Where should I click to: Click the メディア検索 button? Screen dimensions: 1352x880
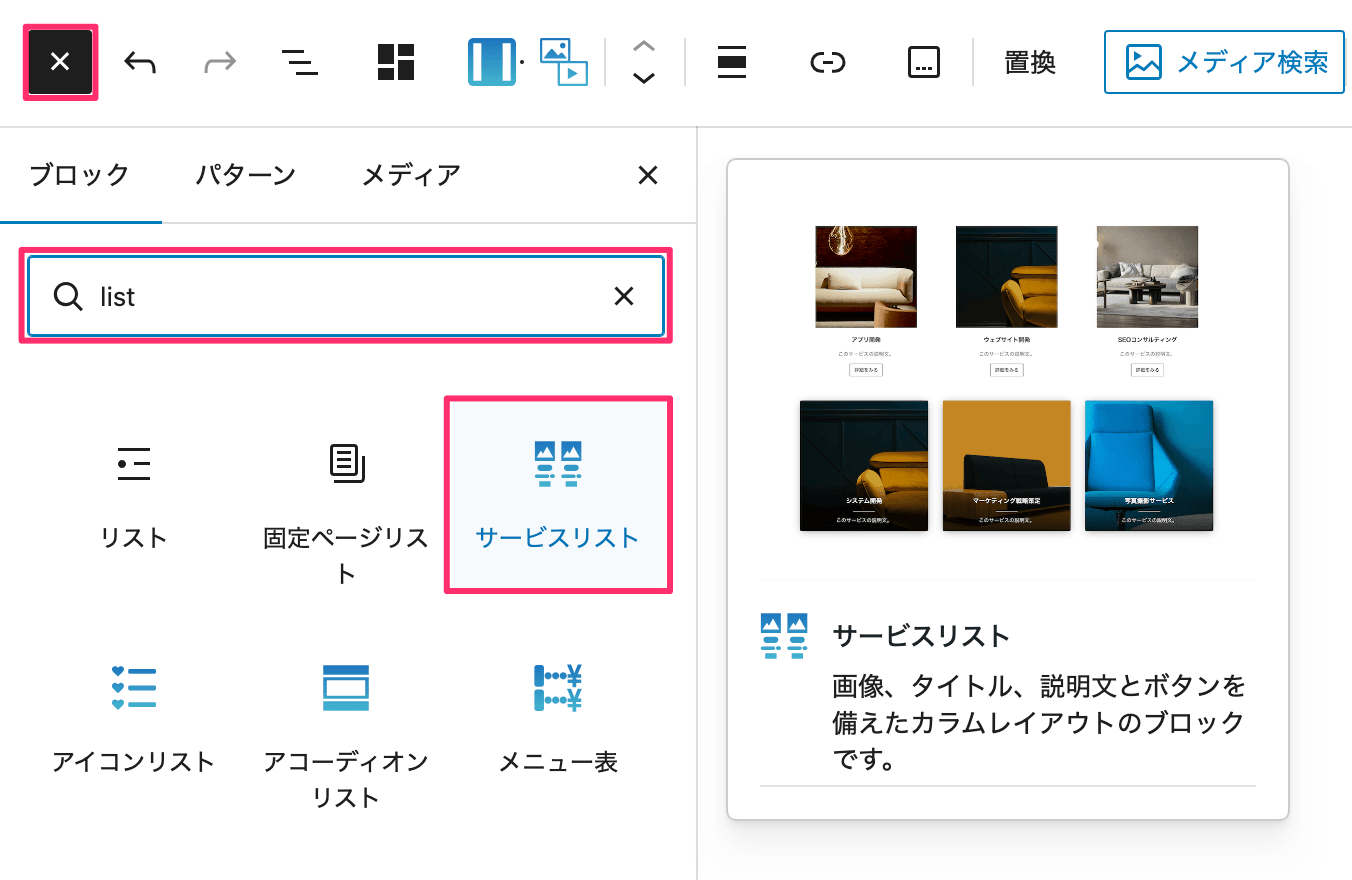[1224, 62]
